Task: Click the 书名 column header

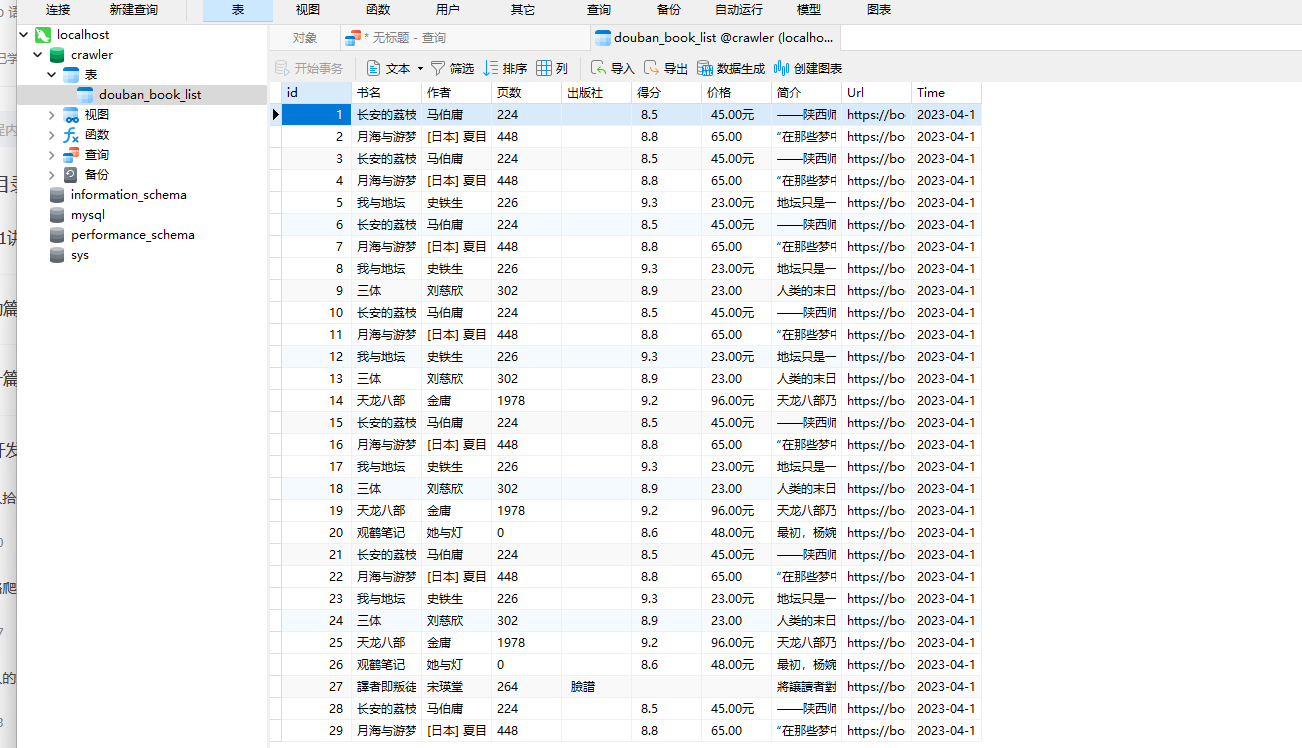Action: [386, 93]
